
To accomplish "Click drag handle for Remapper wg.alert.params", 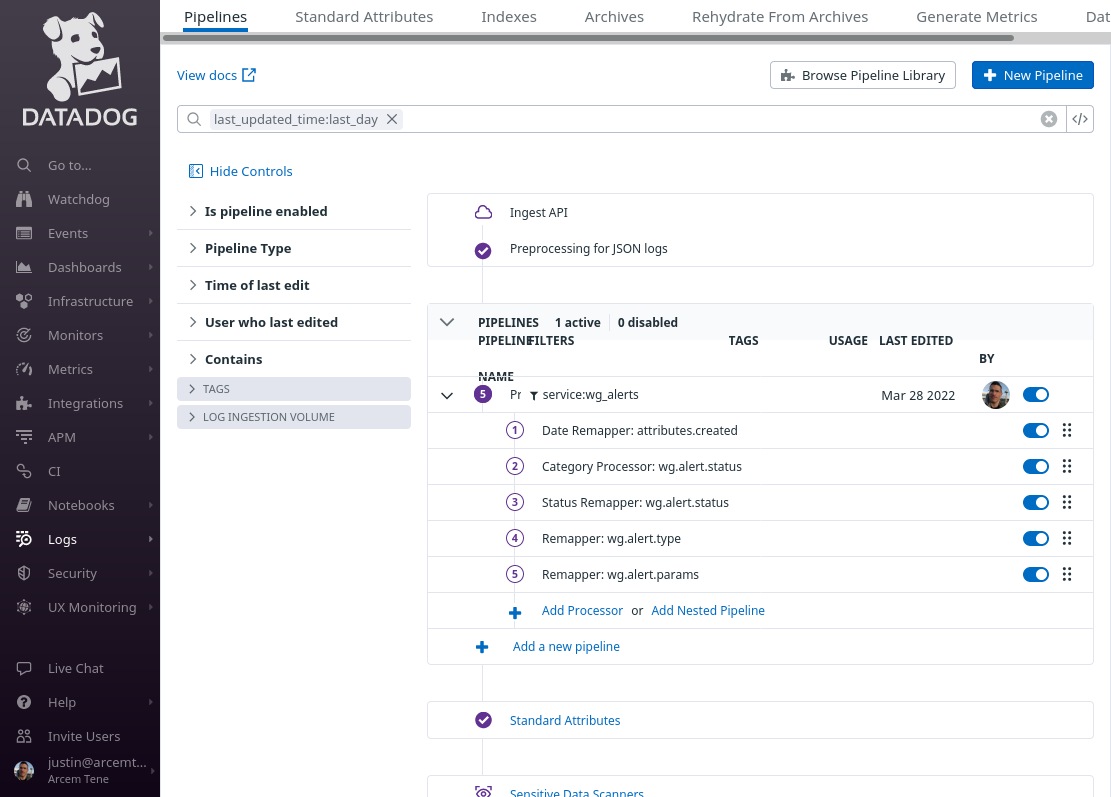I will pos(1067,575).
